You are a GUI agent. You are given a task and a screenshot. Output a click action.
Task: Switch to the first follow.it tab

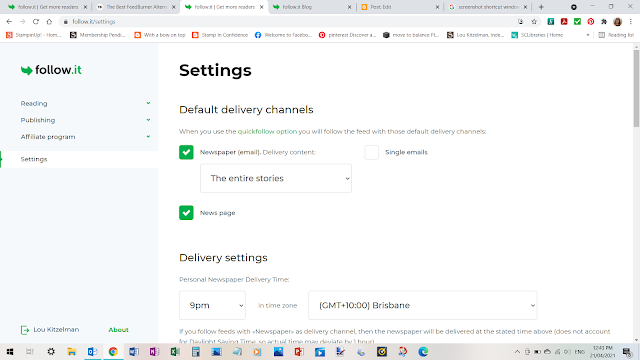click(47, 7)
